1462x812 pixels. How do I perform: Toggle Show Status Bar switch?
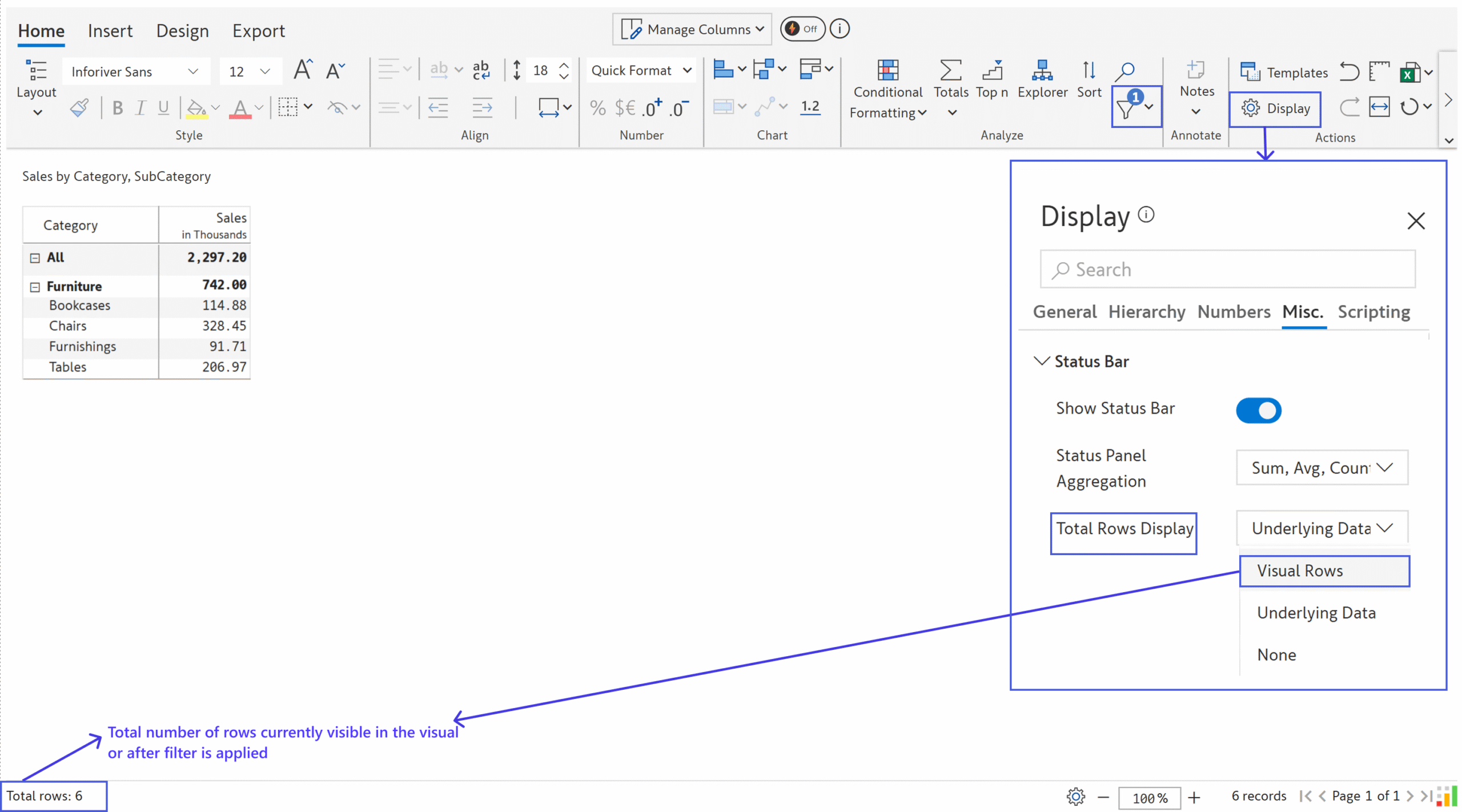click(1258, 410)
